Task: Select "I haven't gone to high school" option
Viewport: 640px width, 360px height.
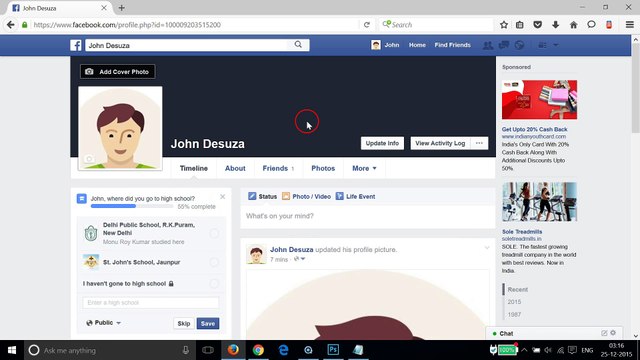Action: click(x=214, y=283)
